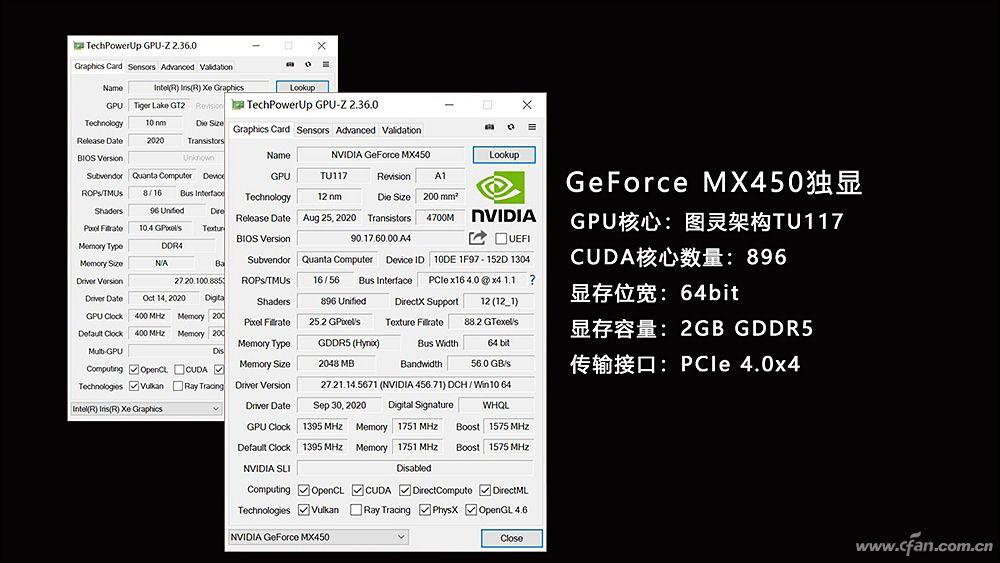Click Lookup button in Intel window
The width and height of the screenshot is (1000, 563).
(302, 87)
